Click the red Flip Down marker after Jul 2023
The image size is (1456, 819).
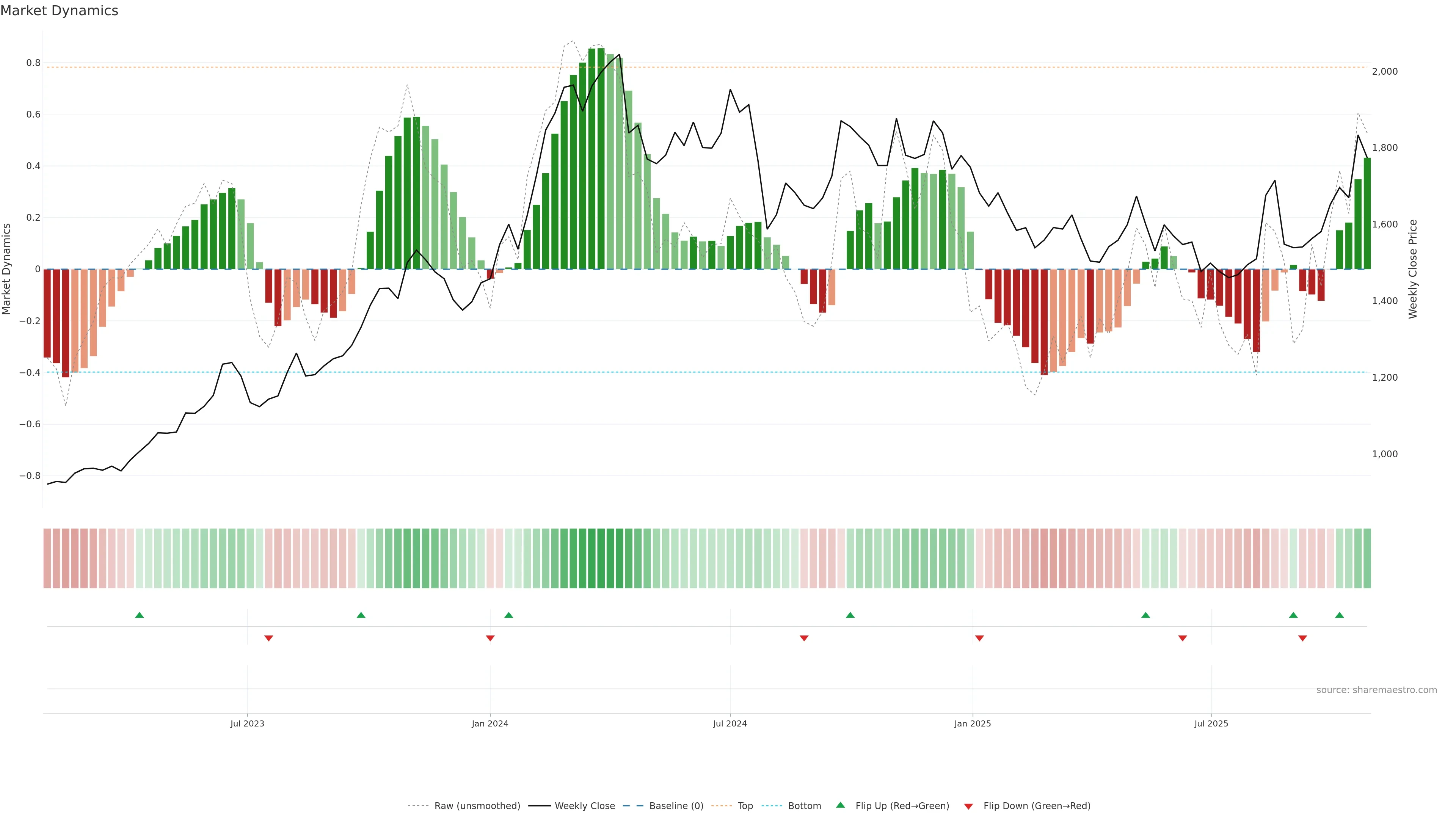[x=268, y=638]
